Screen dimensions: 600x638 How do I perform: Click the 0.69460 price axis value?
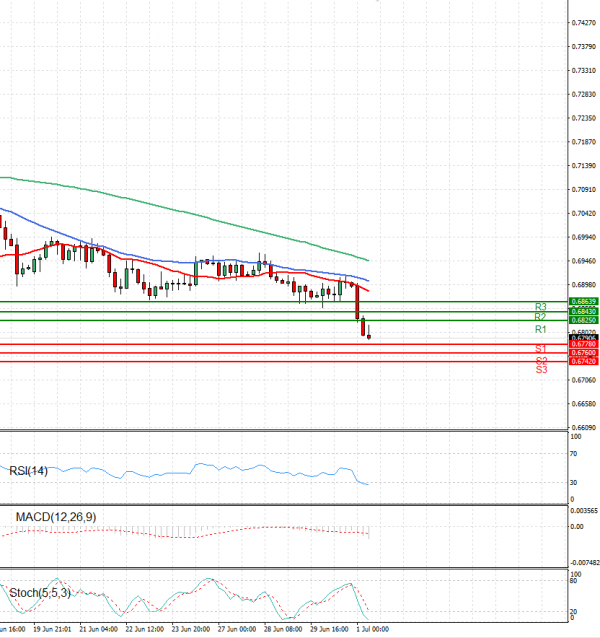coord(584,261)
